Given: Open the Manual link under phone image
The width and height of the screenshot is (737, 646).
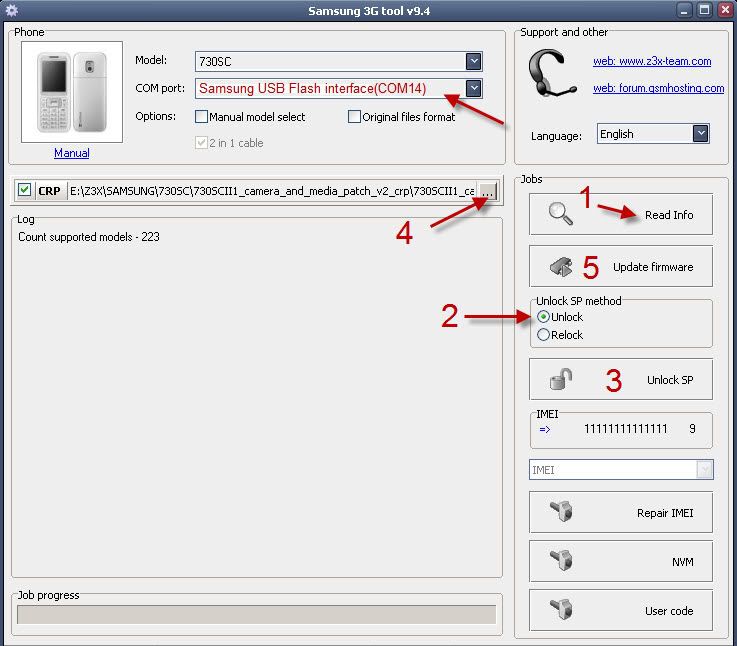Looking at the screenshot, I should [x=71, y=153].
